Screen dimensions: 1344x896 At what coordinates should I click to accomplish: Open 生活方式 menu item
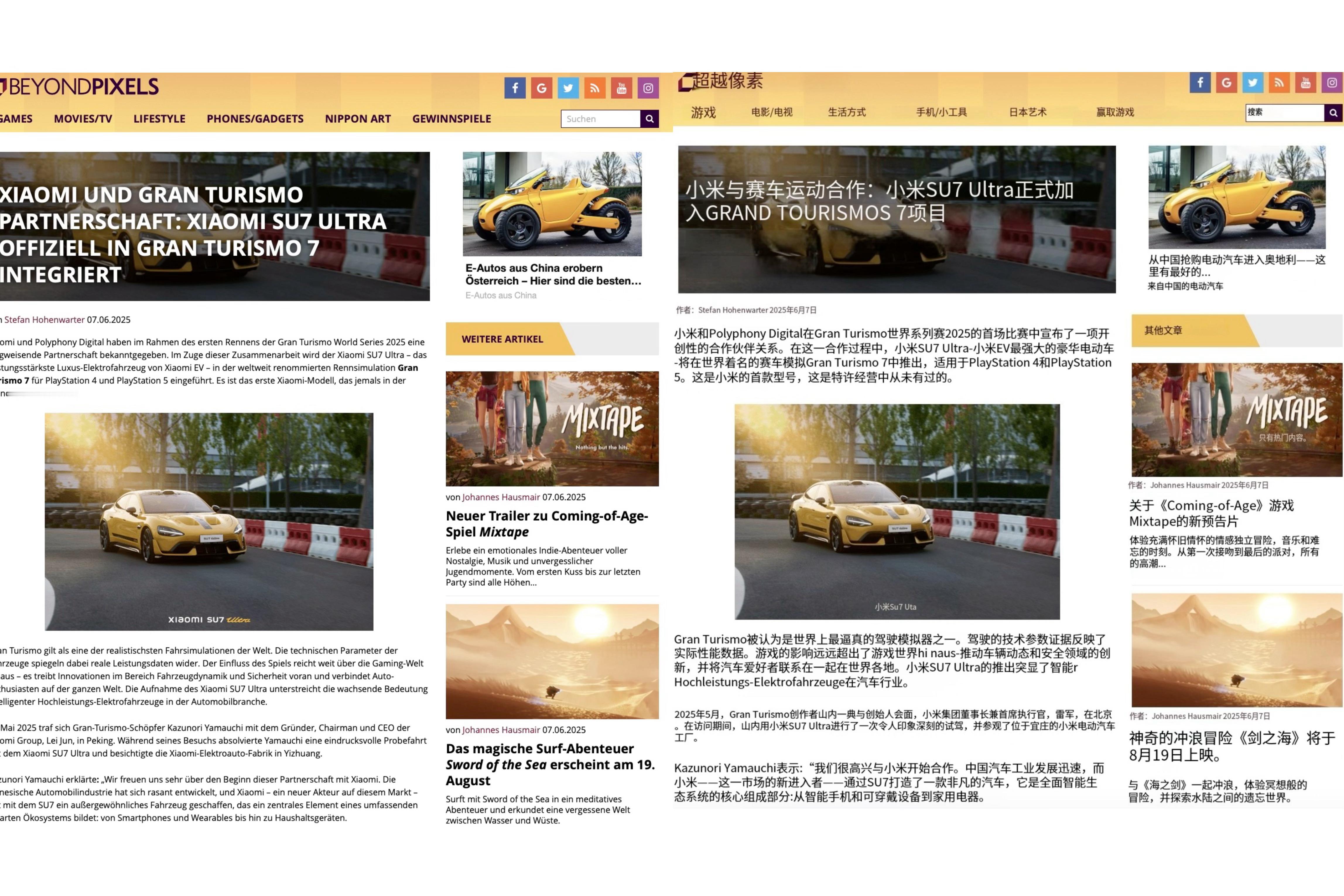[847, 112]
